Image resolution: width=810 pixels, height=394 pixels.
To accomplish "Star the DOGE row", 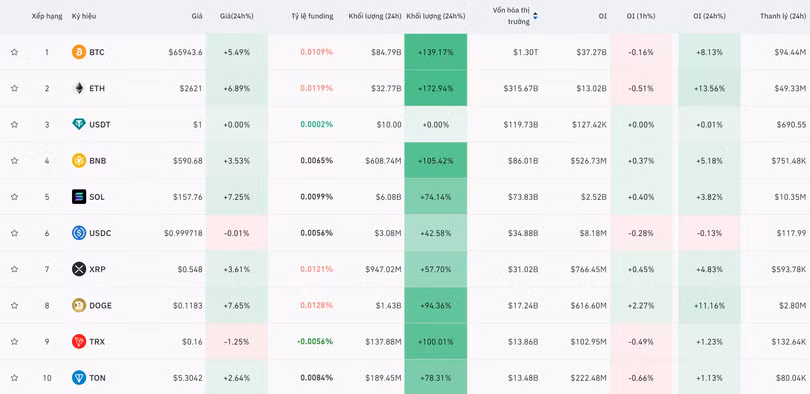I will (14, 305).
